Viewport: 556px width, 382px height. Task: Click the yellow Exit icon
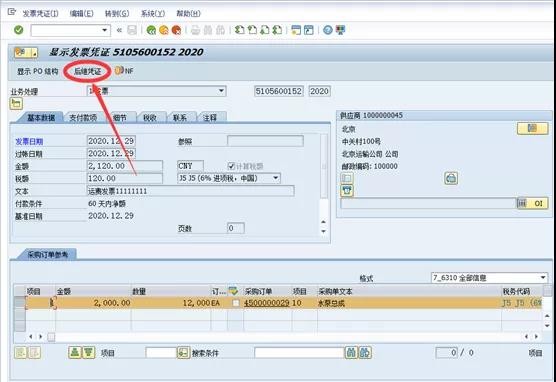click(164, 30)
